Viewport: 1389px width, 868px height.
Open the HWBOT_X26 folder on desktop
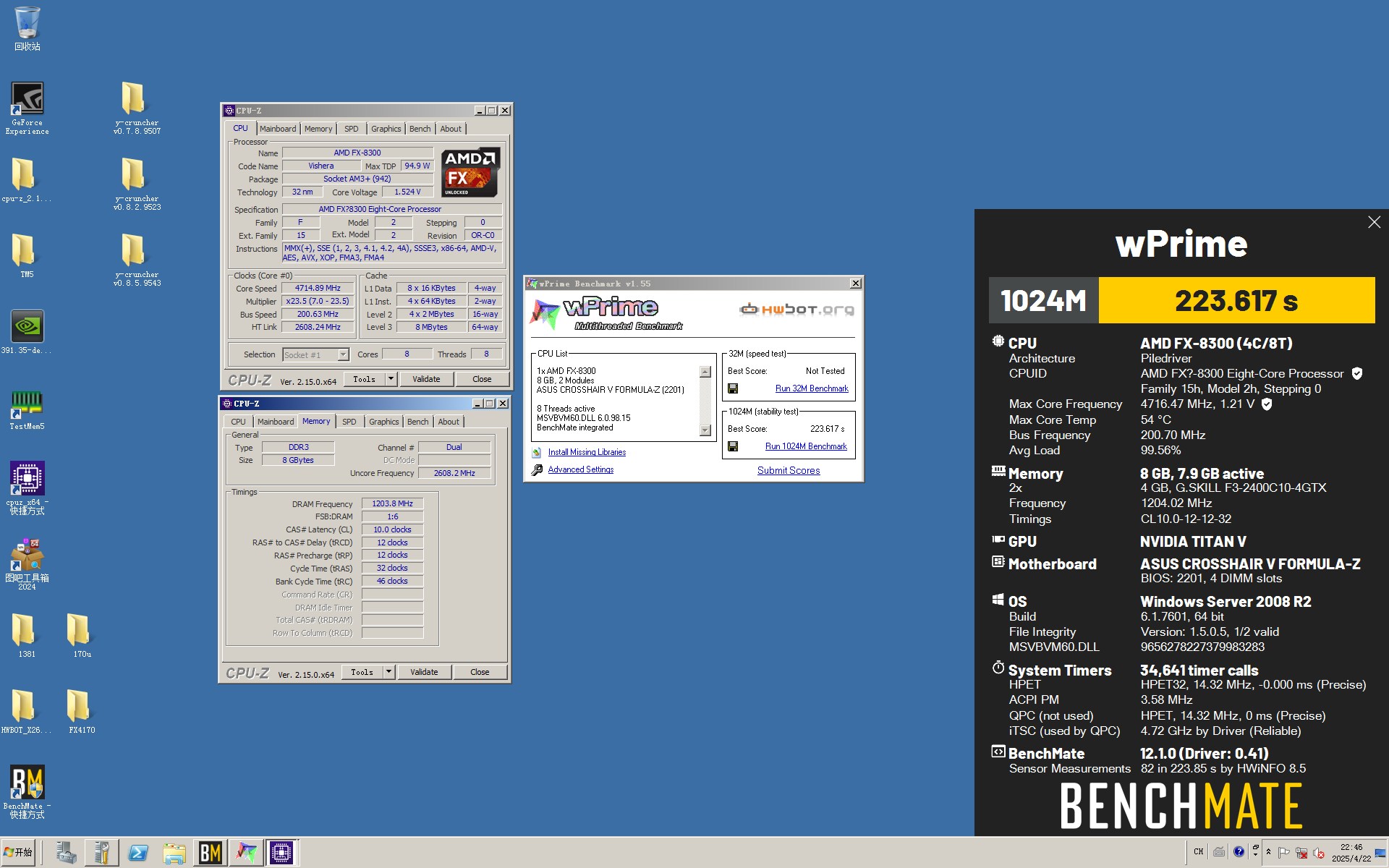click(x=27, y=712)
